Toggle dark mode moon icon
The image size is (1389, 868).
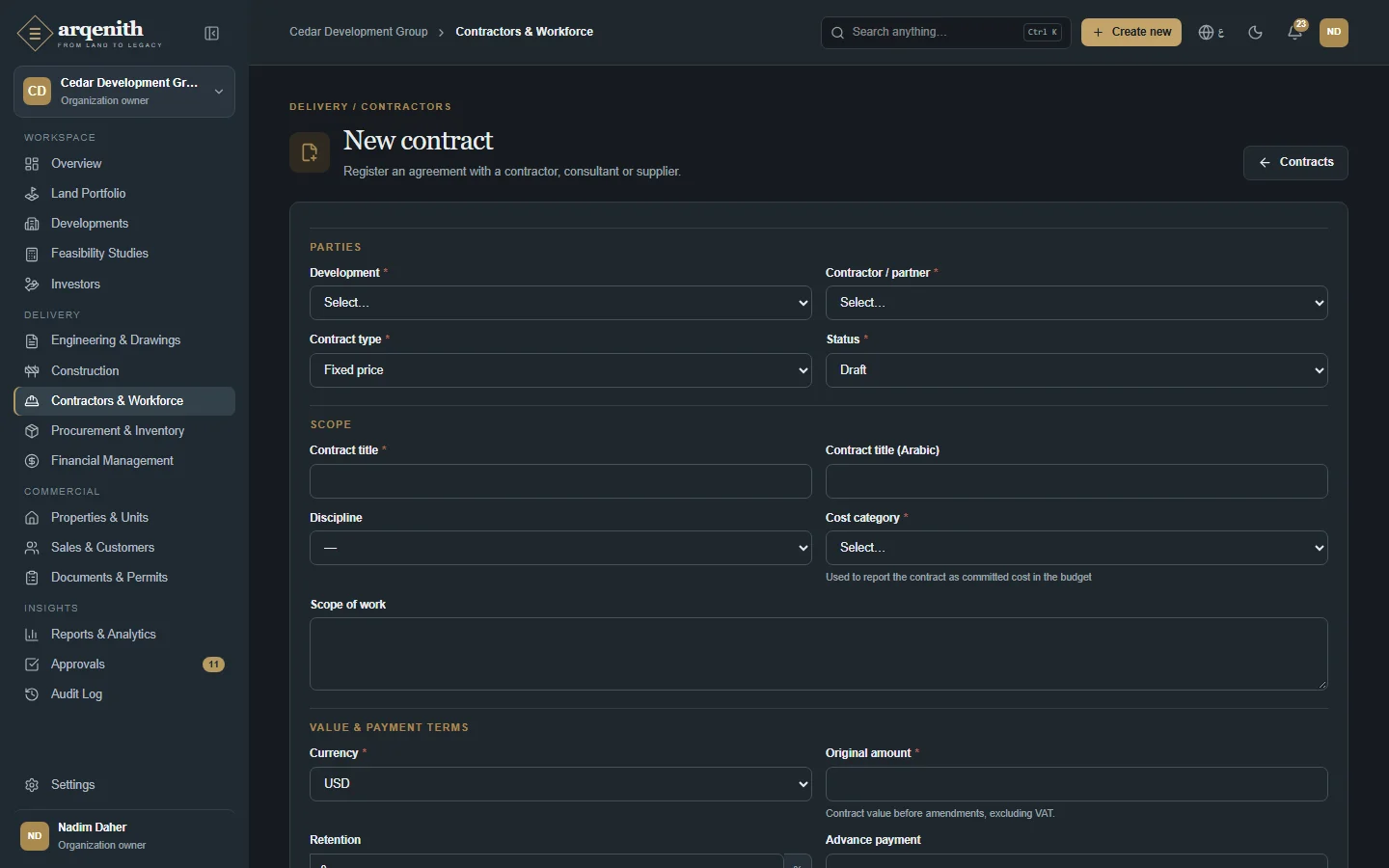tap(1255, 33)
